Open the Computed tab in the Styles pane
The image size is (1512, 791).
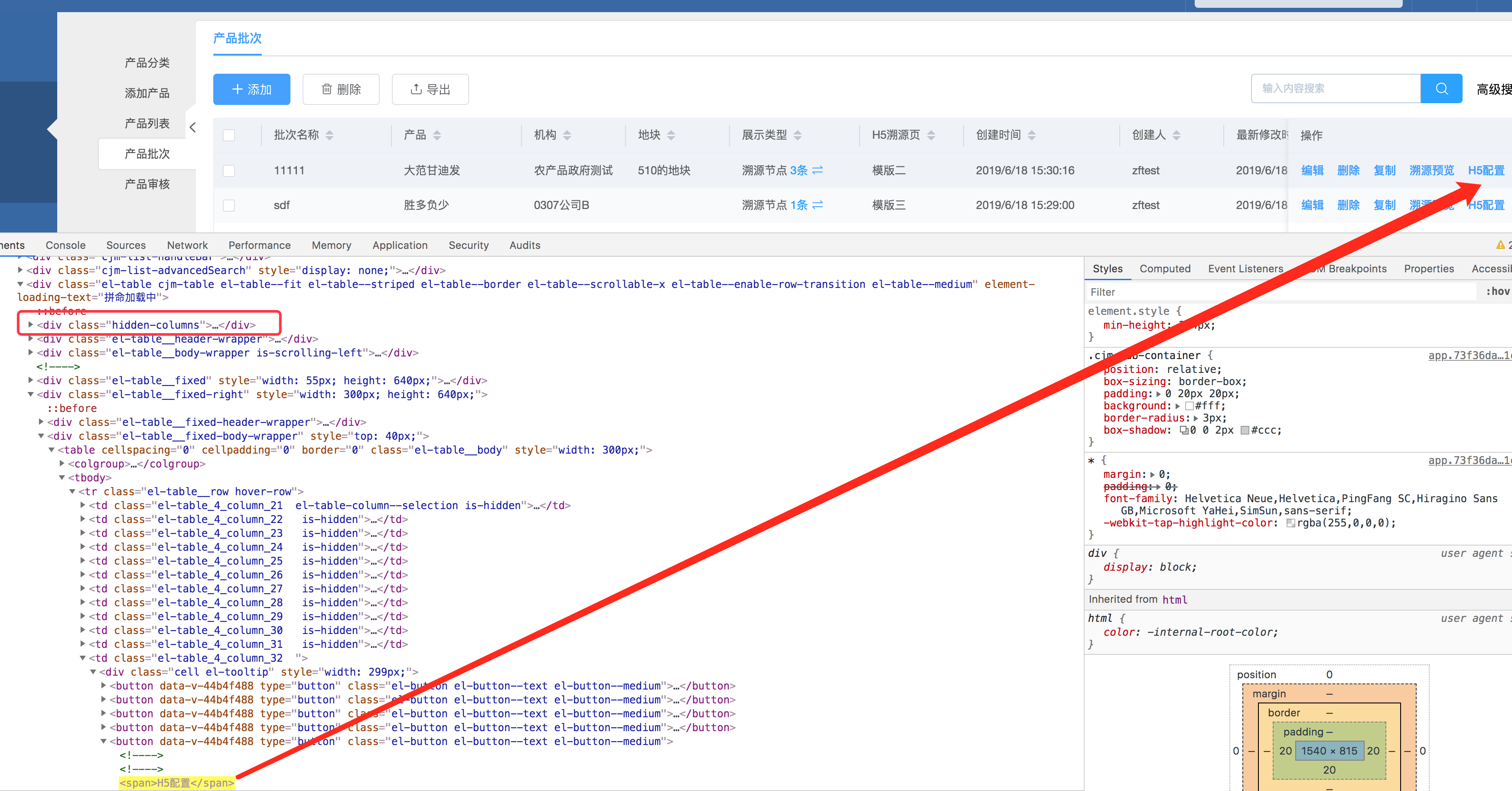pos(1165,268)
